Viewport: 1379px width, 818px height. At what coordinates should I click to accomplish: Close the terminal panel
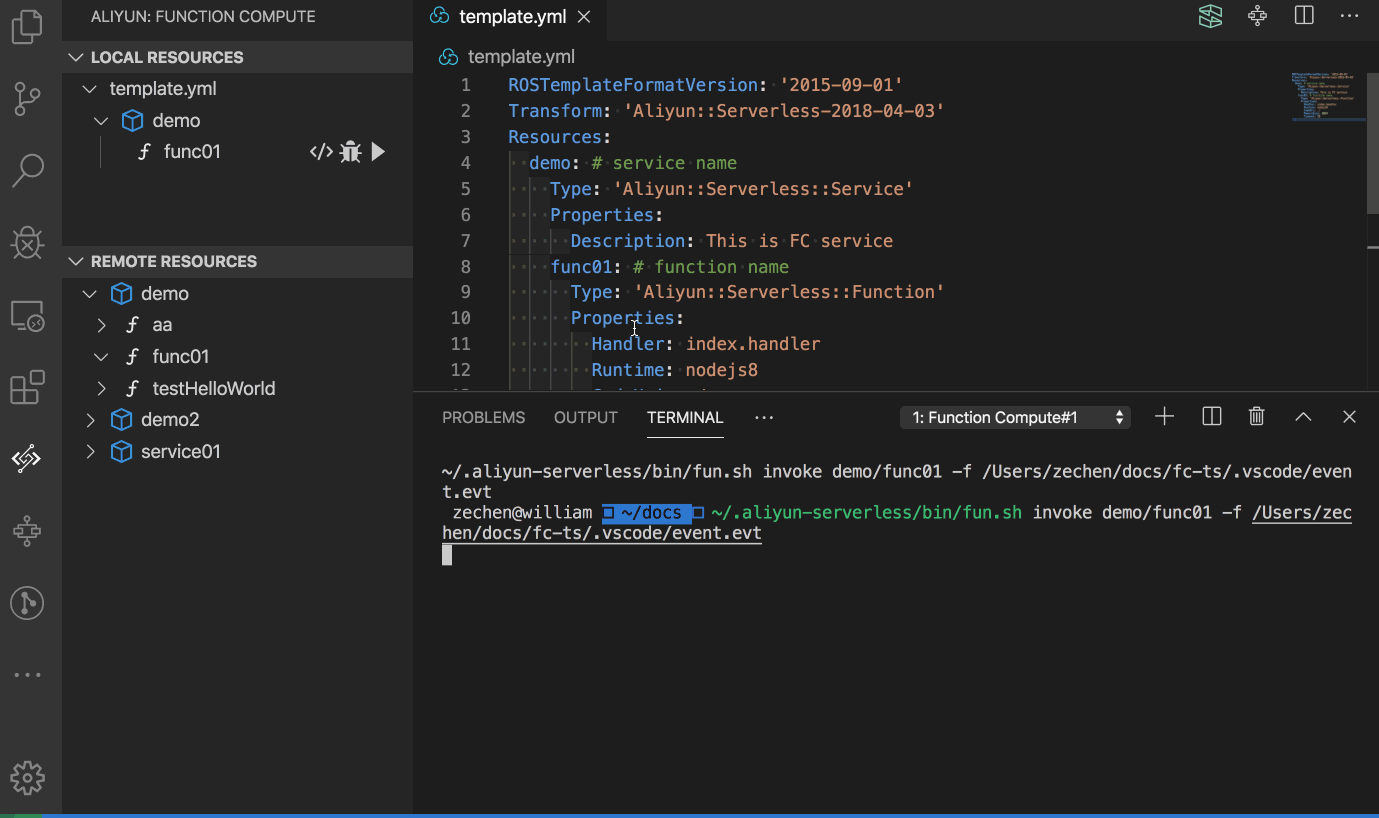(x=1349, y=417)
